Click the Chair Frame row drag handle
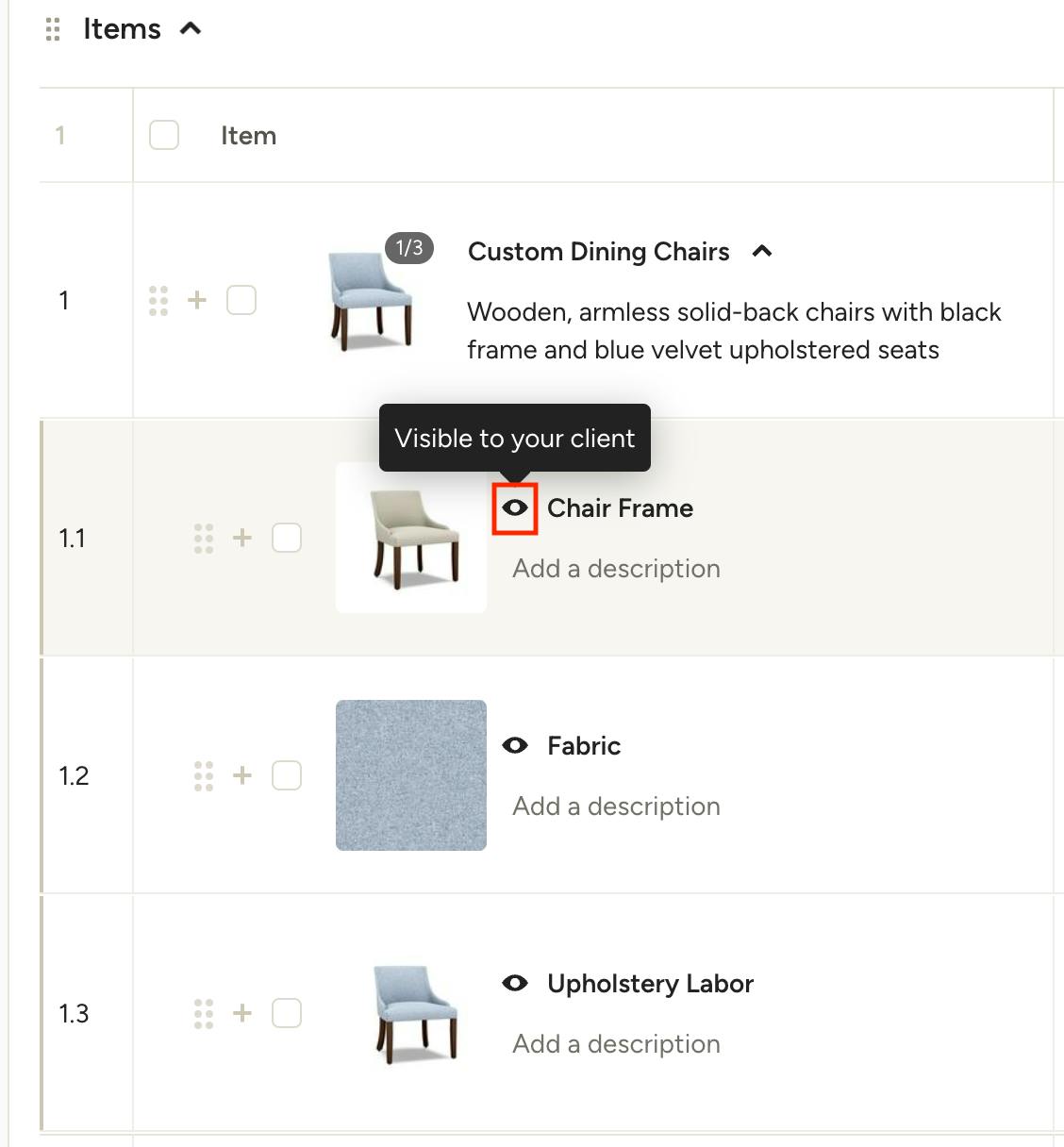This screenshot has width=1064, height=1147. 204,538
